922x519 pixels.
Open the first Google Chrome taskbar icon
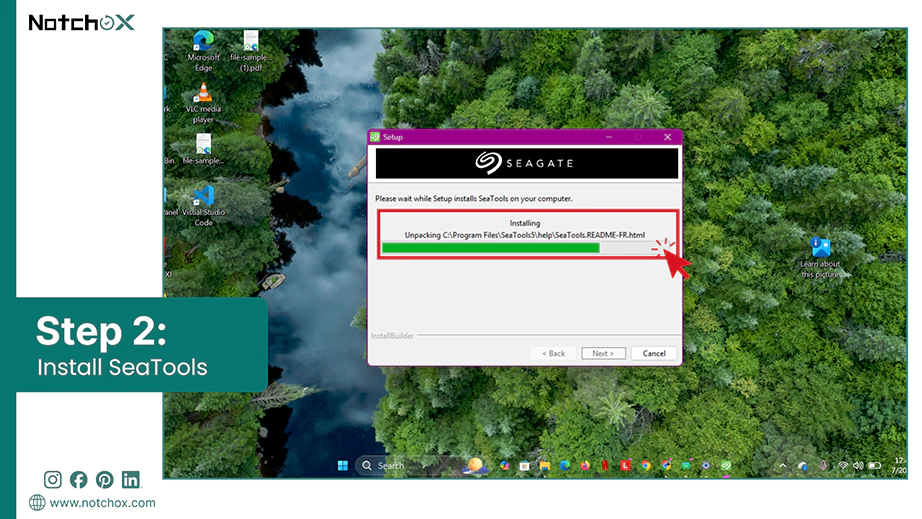tap(646, 466)
